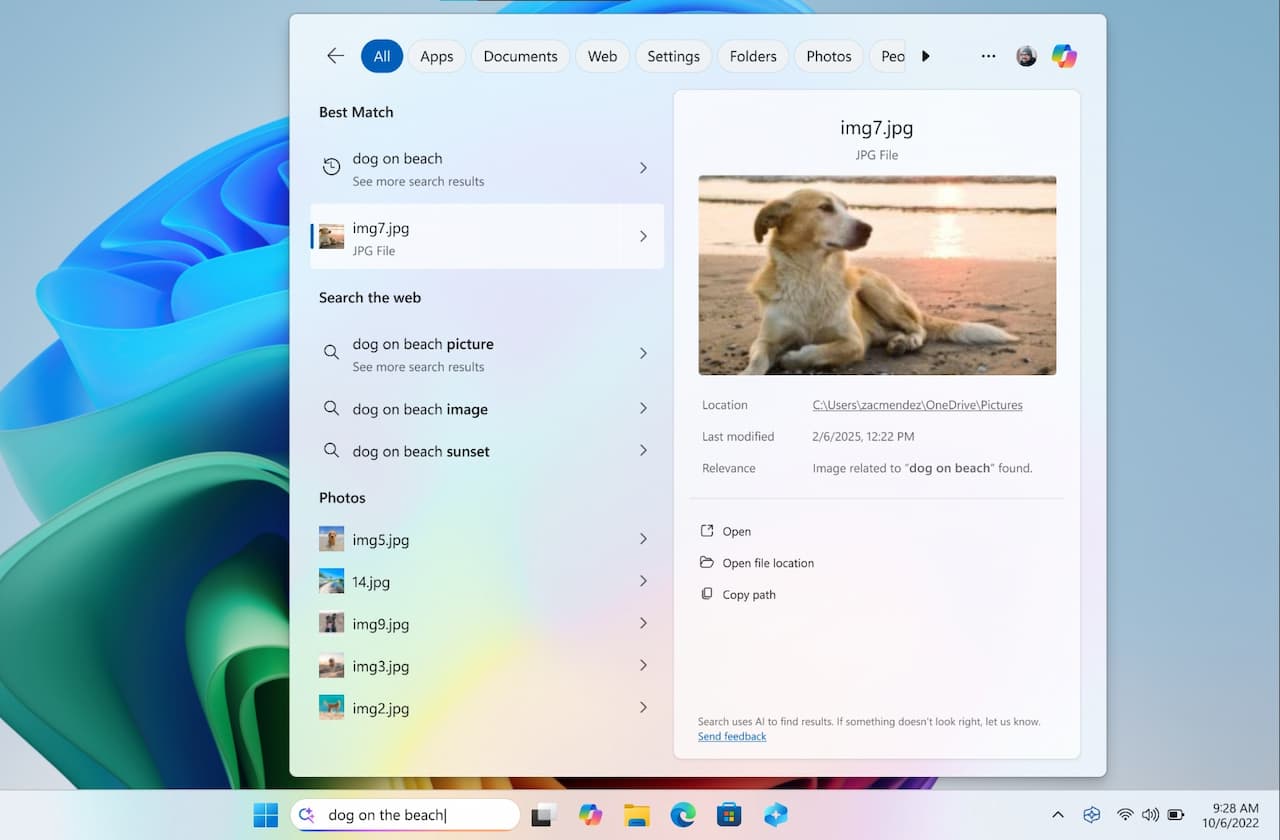Click the taskbar search input box
1280x840 pixels.
click(405, 815)
